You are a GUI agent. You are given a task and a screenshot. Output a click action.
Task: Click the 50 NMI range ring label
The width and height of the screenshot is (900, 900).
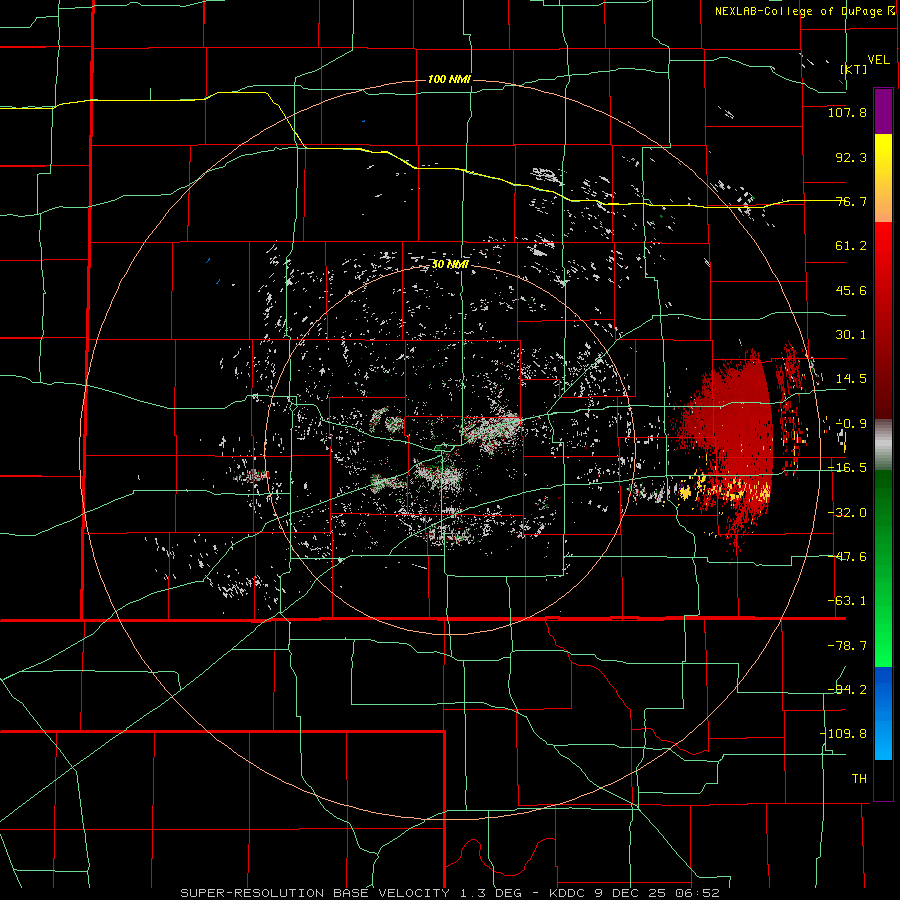450,264
